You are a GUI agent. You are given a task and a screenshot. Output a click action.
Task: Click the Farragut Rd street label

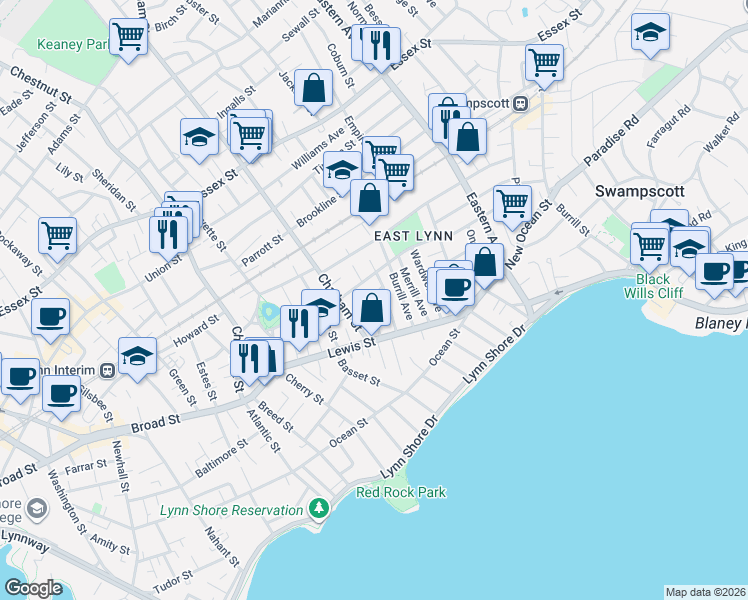(x=669, y=126)
